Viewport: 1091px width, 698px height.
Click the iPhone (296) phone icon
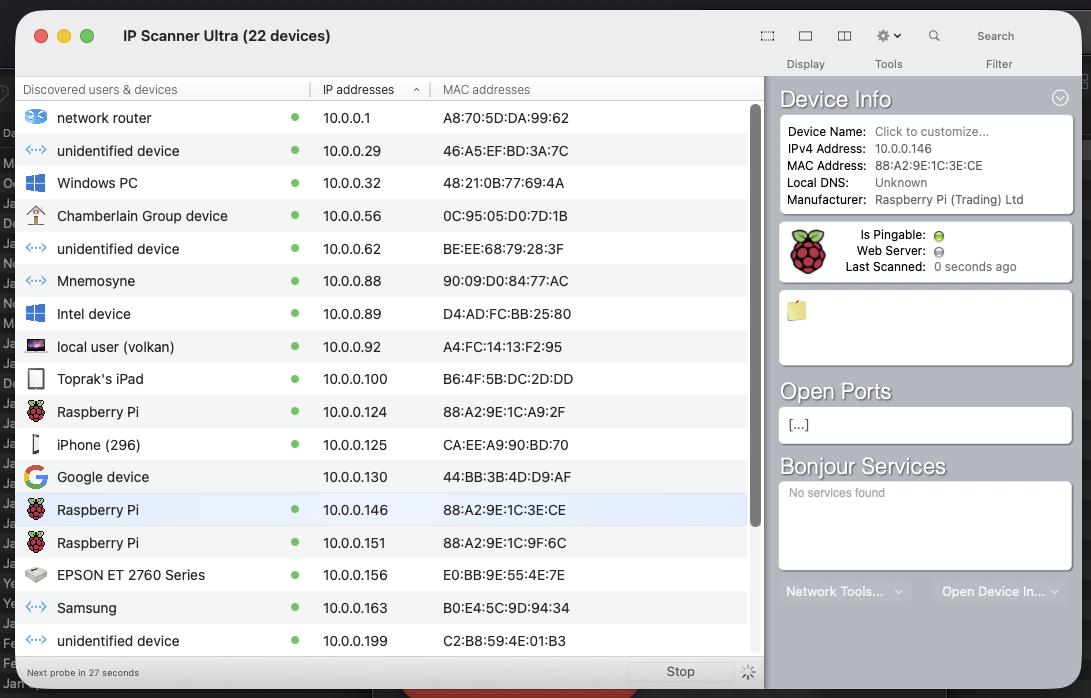[x=35, y=444]
